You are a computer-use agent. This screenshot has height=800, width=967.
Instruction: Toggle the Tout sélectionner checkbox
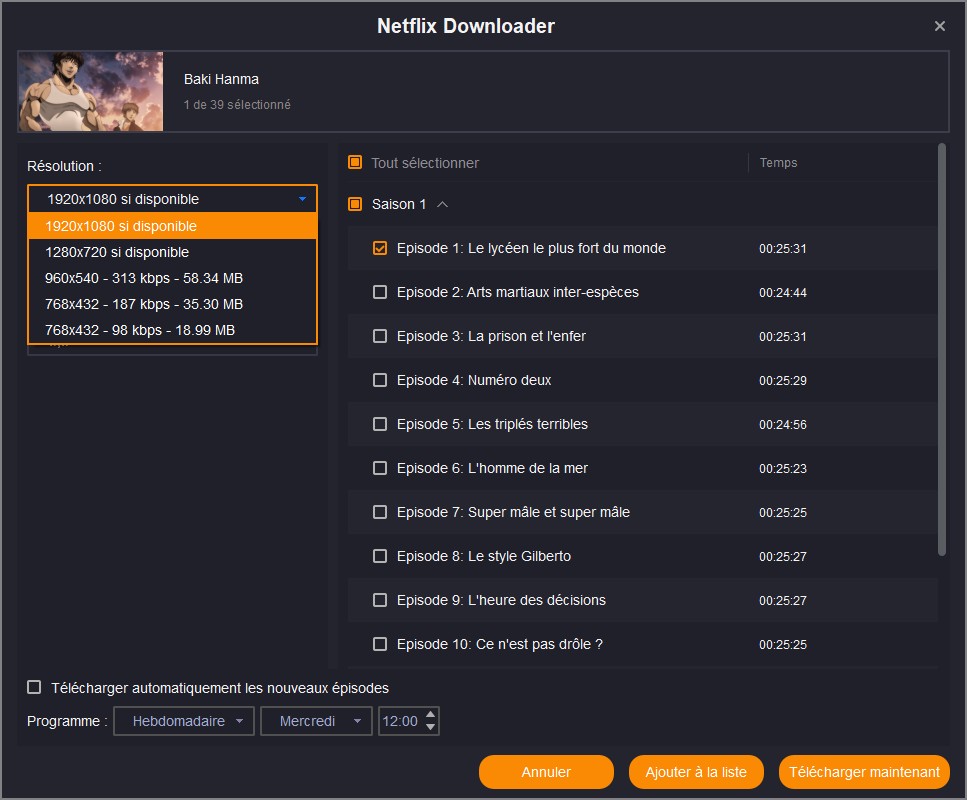click(x=355, y=162)
